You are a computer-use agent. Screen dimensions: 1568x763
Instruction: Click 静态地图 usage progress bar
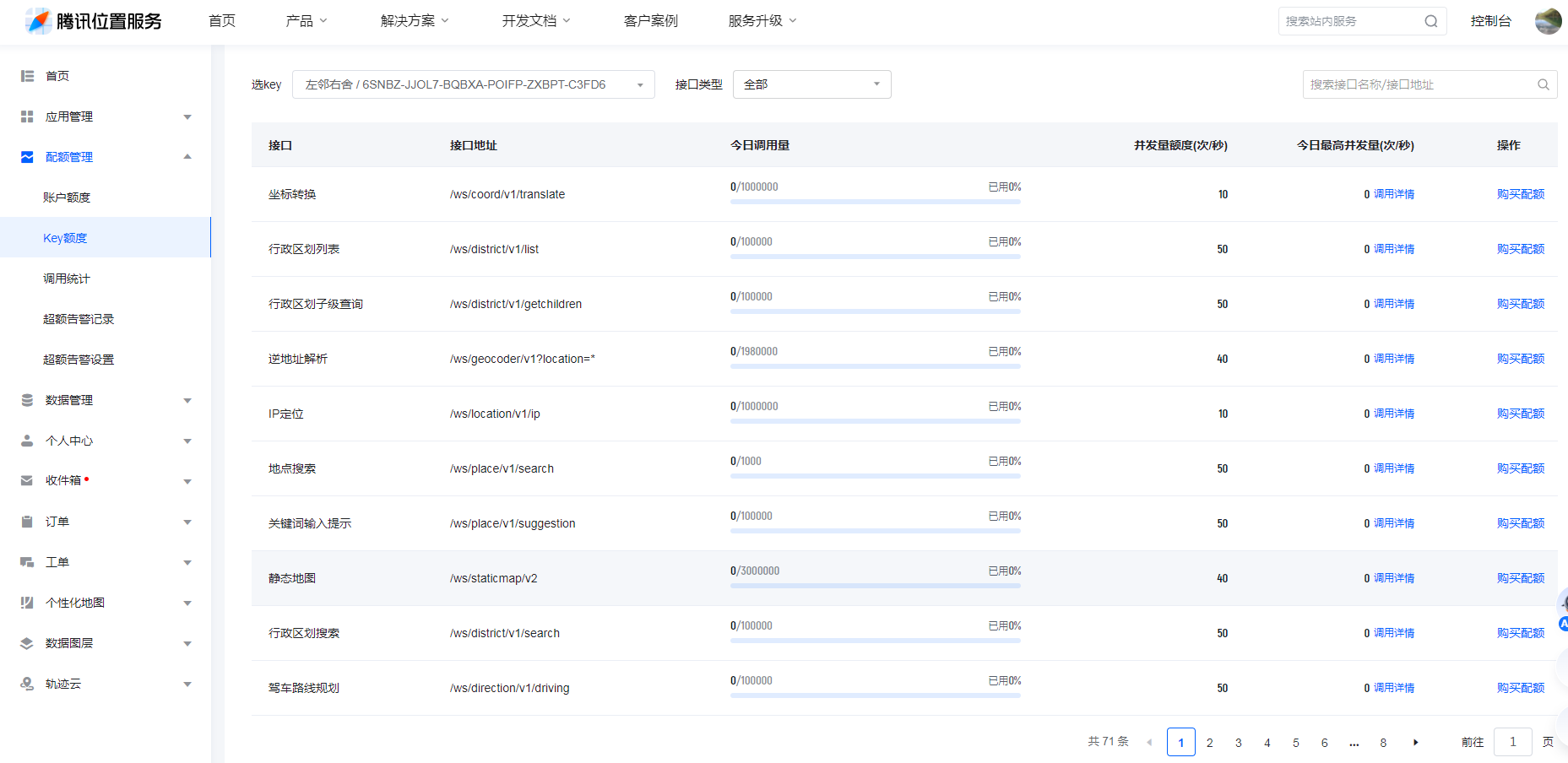pos(876,586)
